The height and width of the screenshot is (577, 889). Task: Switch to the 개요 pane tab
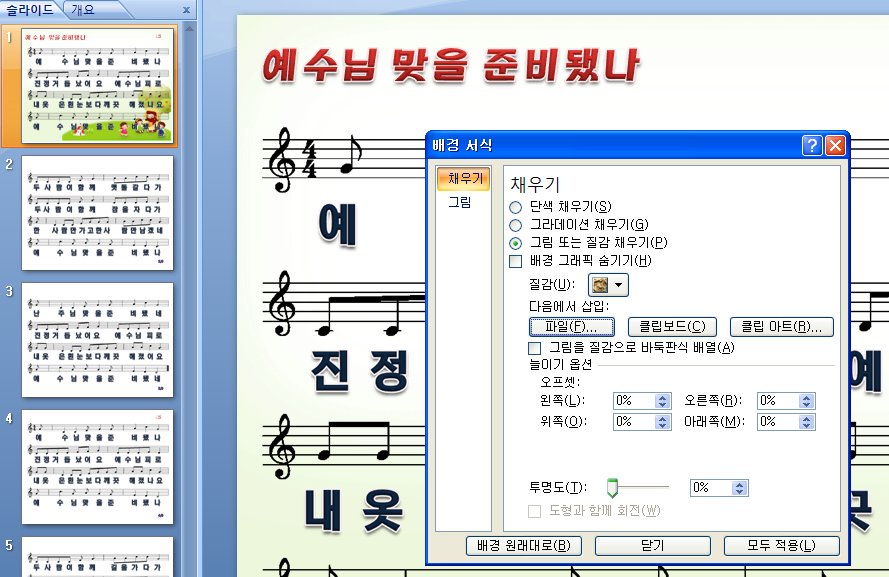pos(83,10)
